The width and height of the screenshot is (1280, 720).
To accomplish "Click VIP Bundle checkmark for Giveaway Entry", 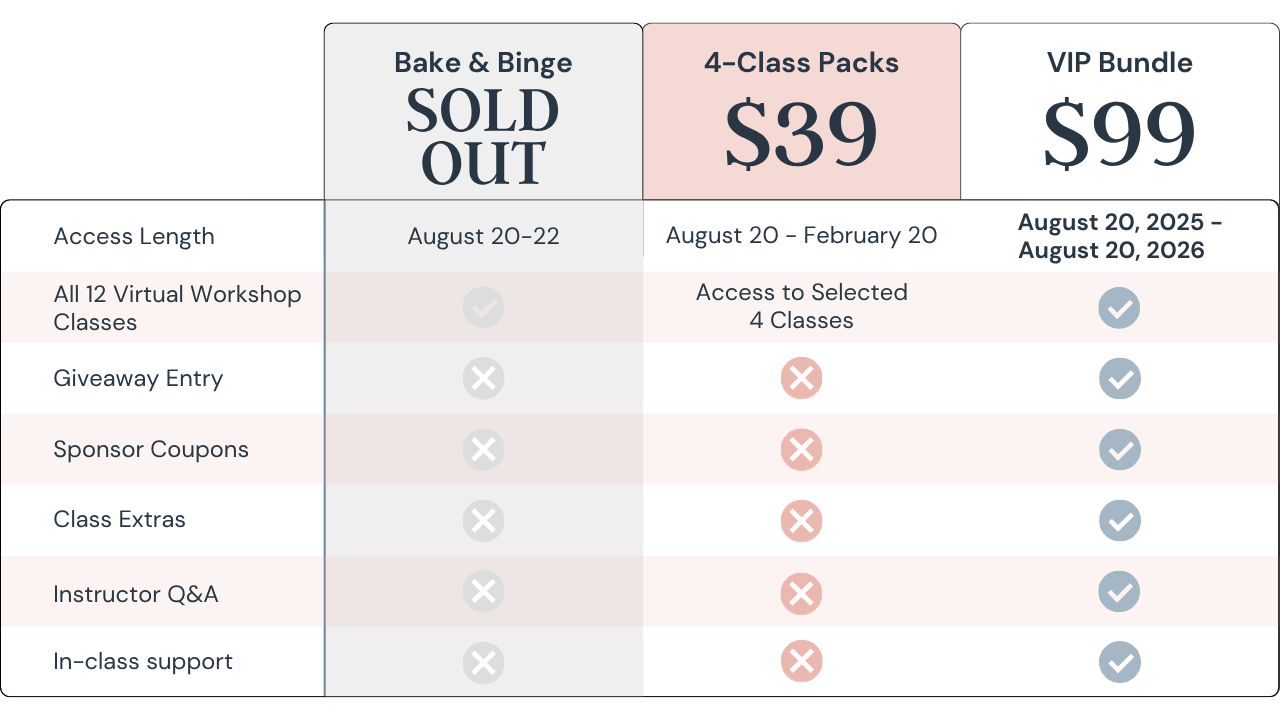I will coord(1119,379).
